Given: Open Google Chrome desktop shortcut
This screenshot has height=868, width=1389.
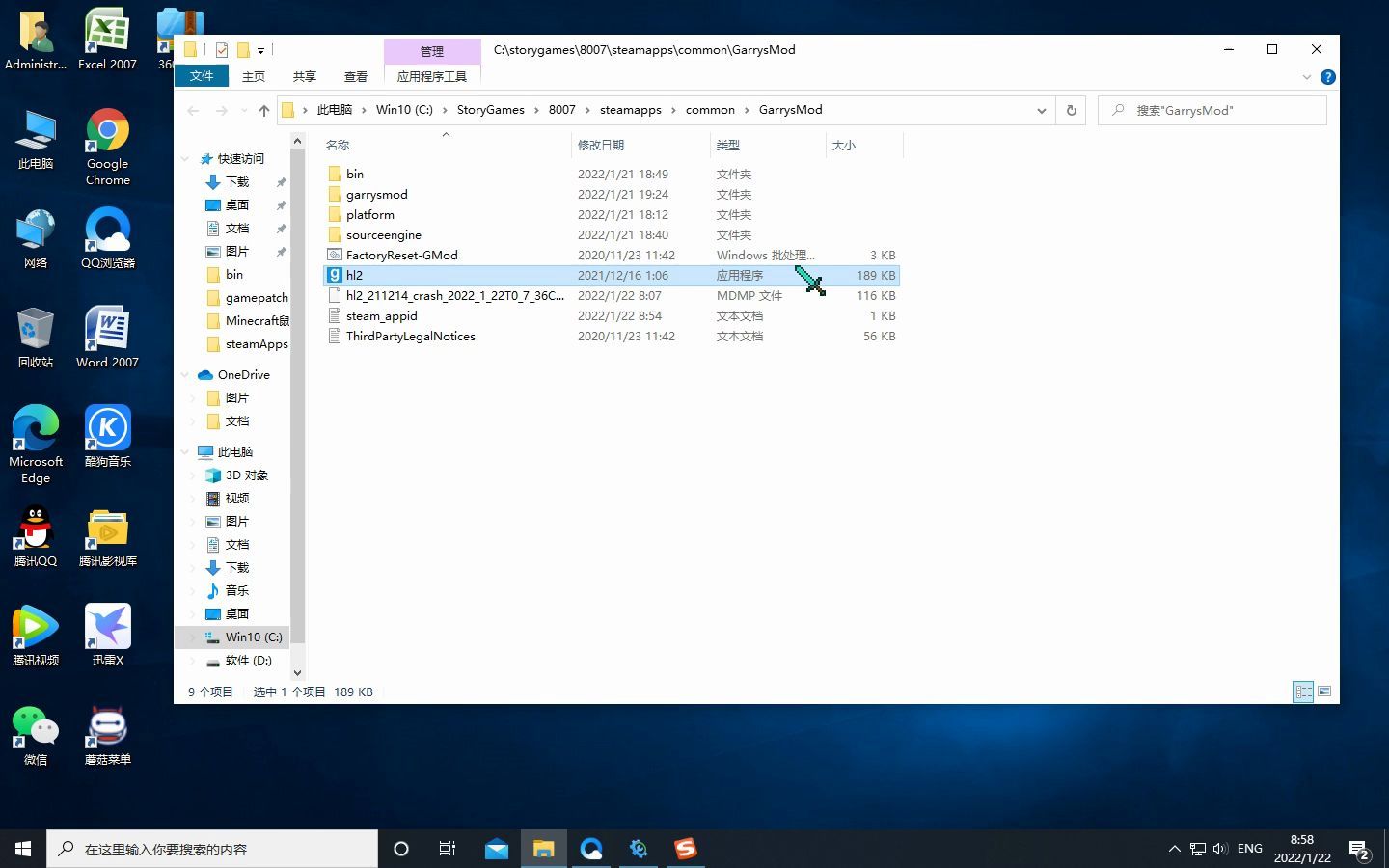Looking at the screenshot, I should click(x=107, y=147).
